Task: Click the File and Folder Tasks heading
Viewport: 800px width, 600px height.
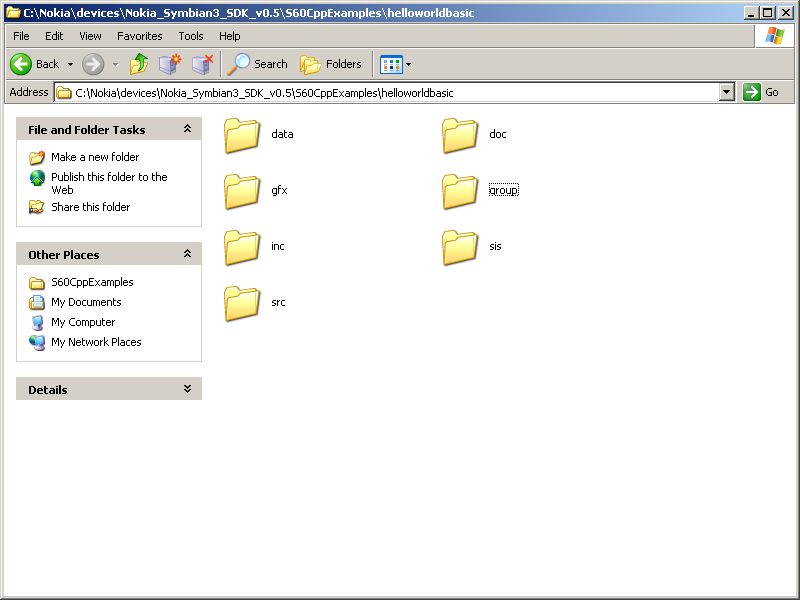Action: (87, 130)
